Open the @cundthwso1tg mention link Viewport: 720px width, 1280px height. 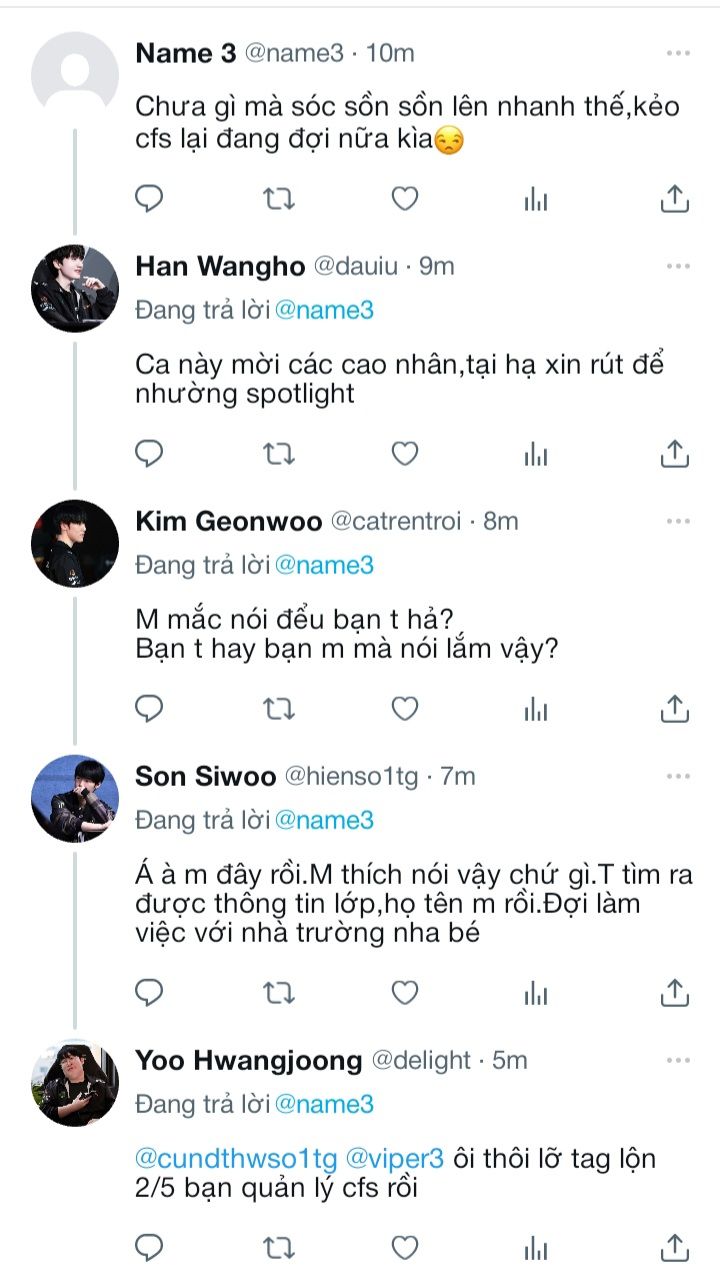[235, 1158]
